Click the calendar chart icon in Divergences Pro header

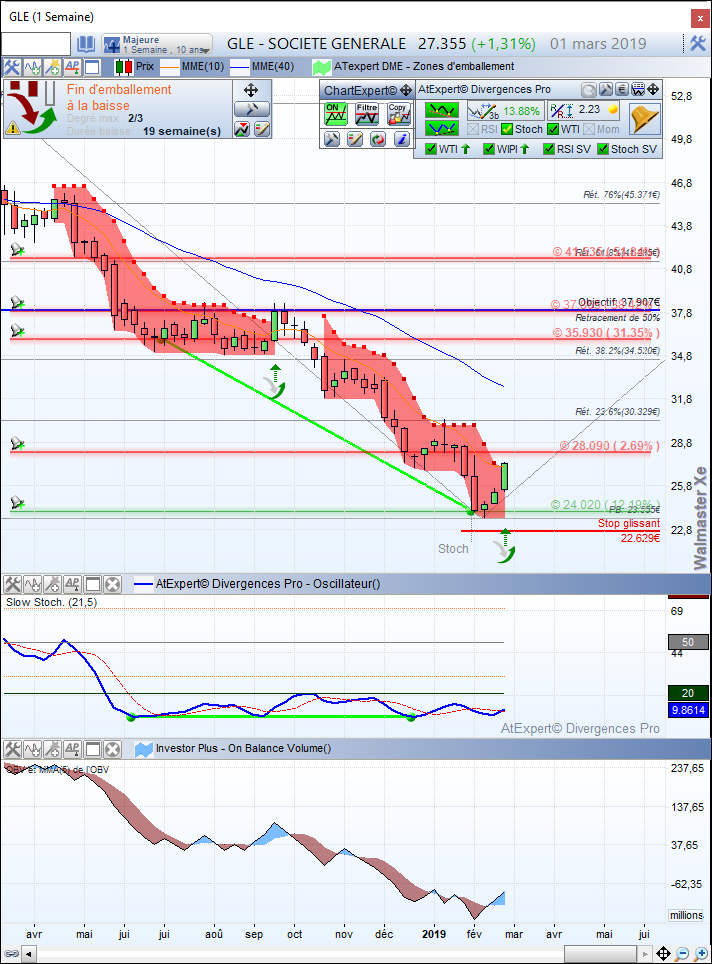(638, 90)
